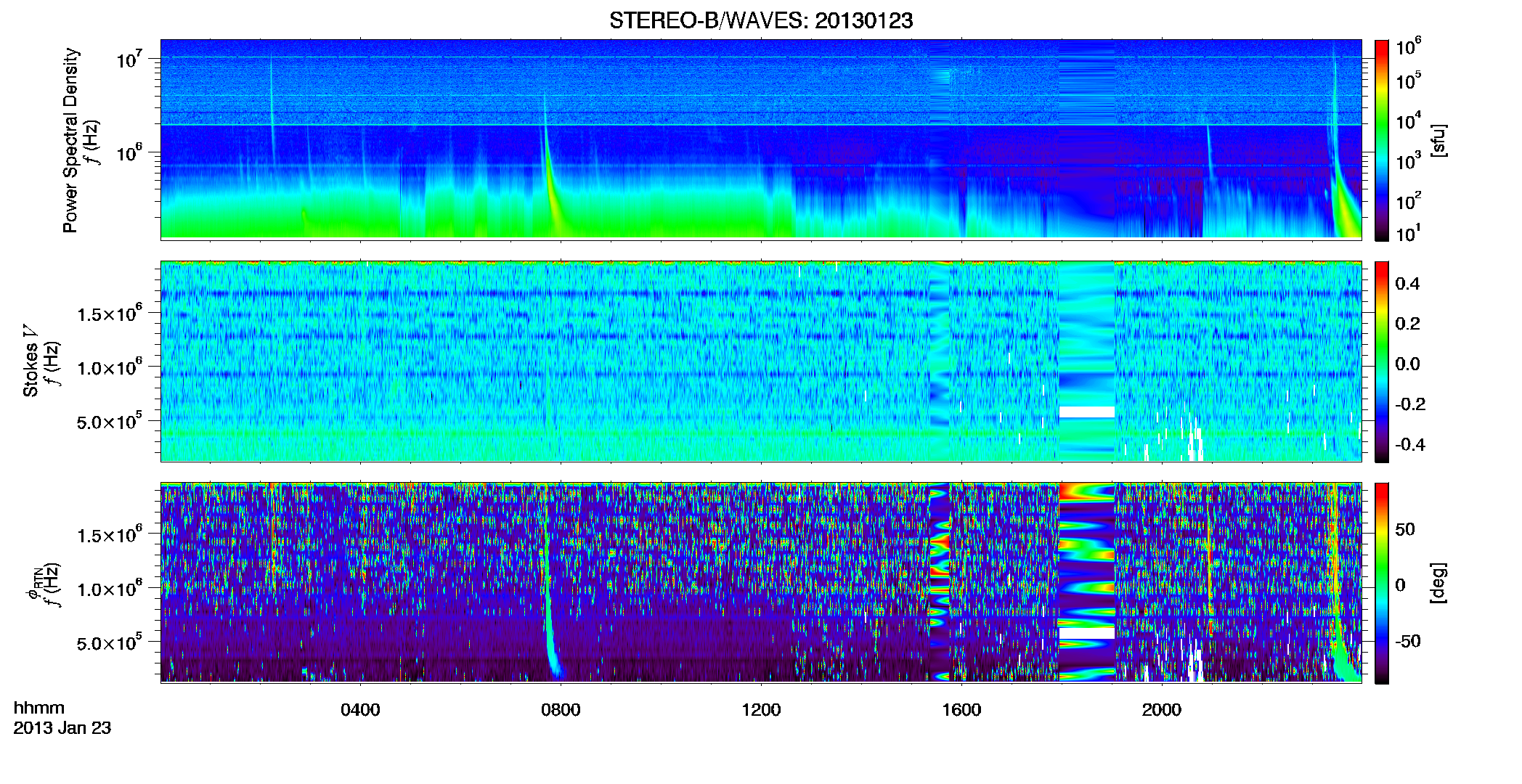Screen dimensions: 1522x784
Task: Click the 5.0×10^5 frequency tick of the φ RTN panel
Action: click(110, 642)
